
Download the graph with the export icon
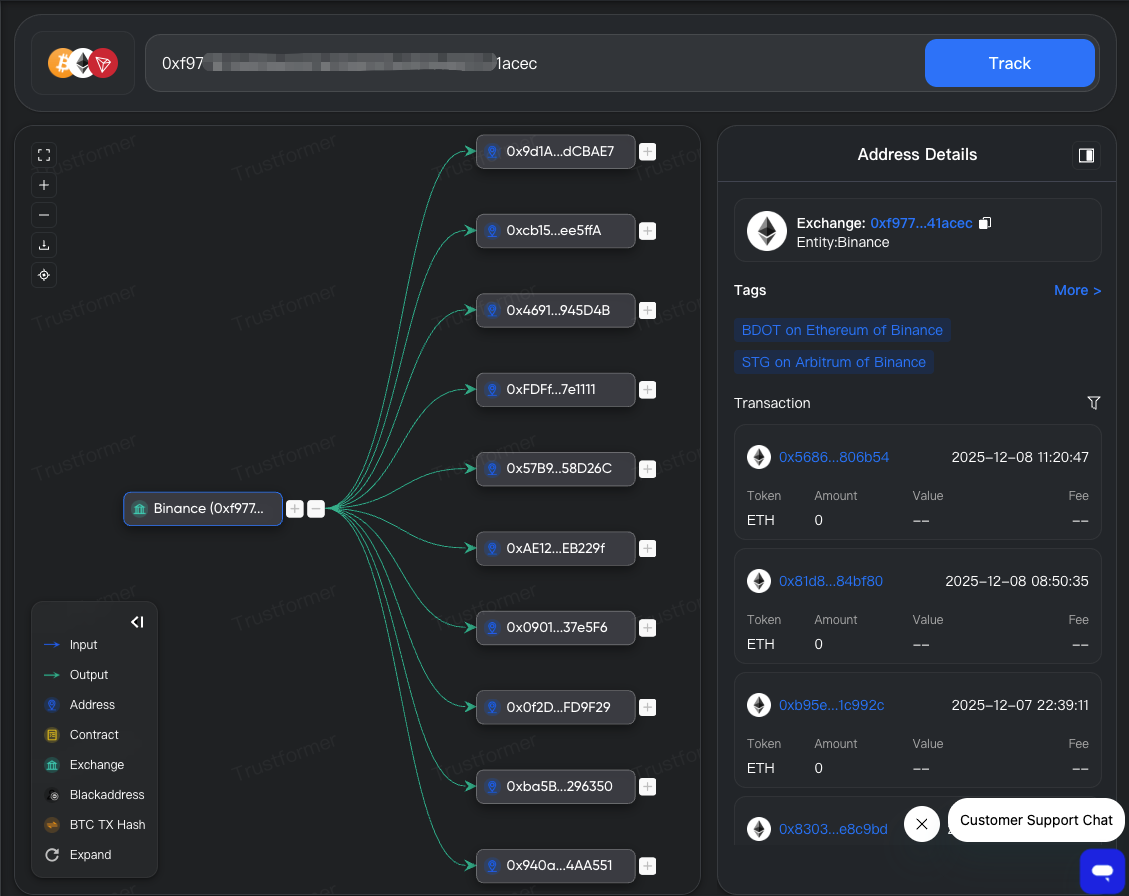pos(43,244)
